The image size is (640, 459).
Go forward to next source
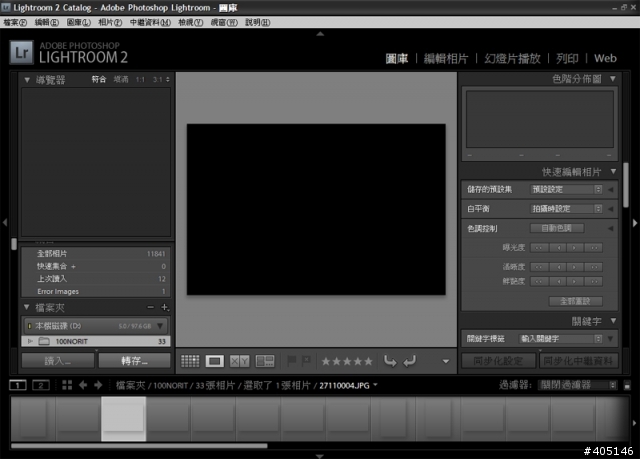[98, 385]
